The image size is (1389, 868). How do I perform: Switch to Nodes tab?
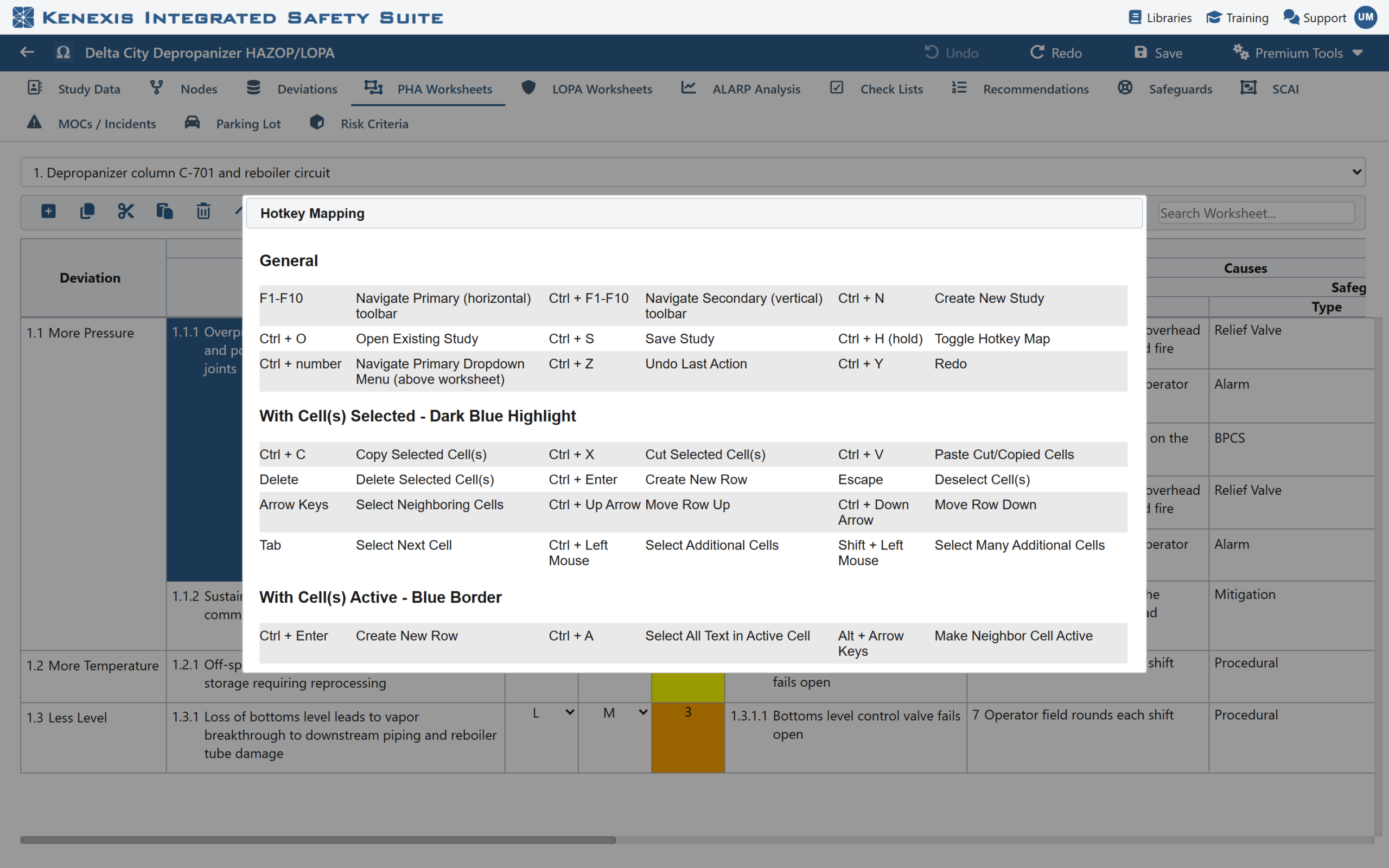(184, 89)
